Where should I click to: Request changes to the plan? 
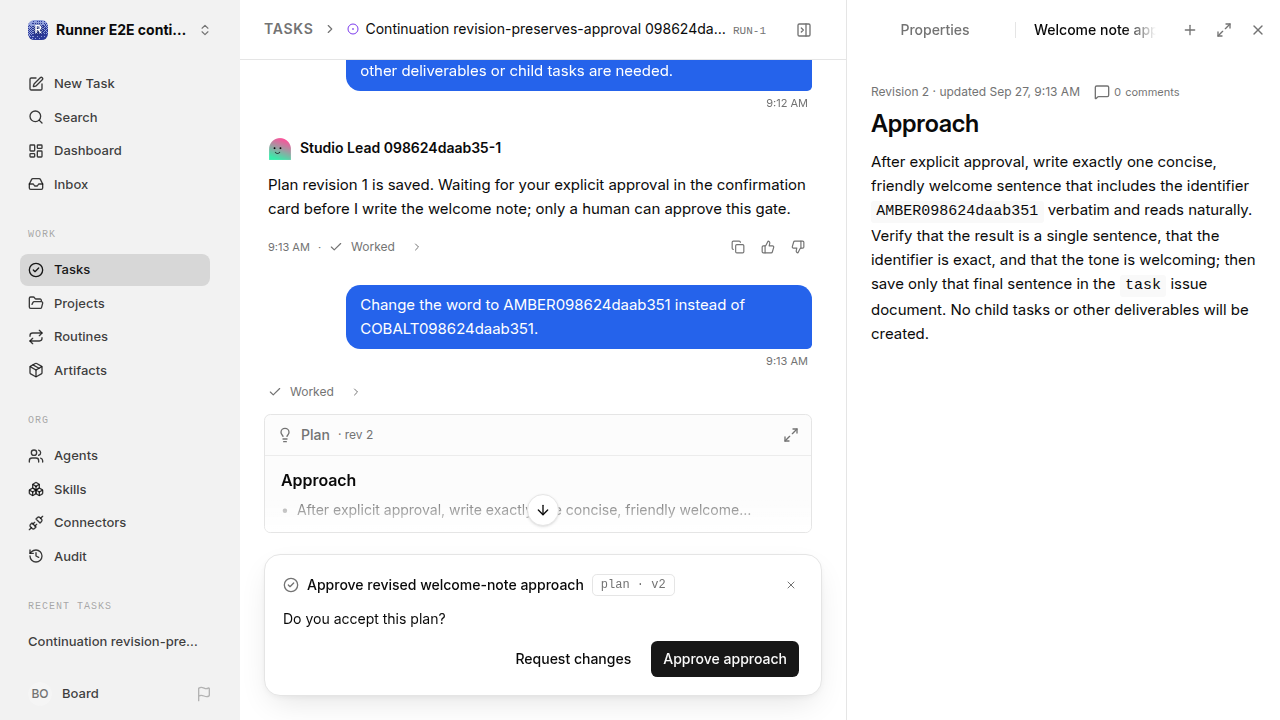click(573, 659)
